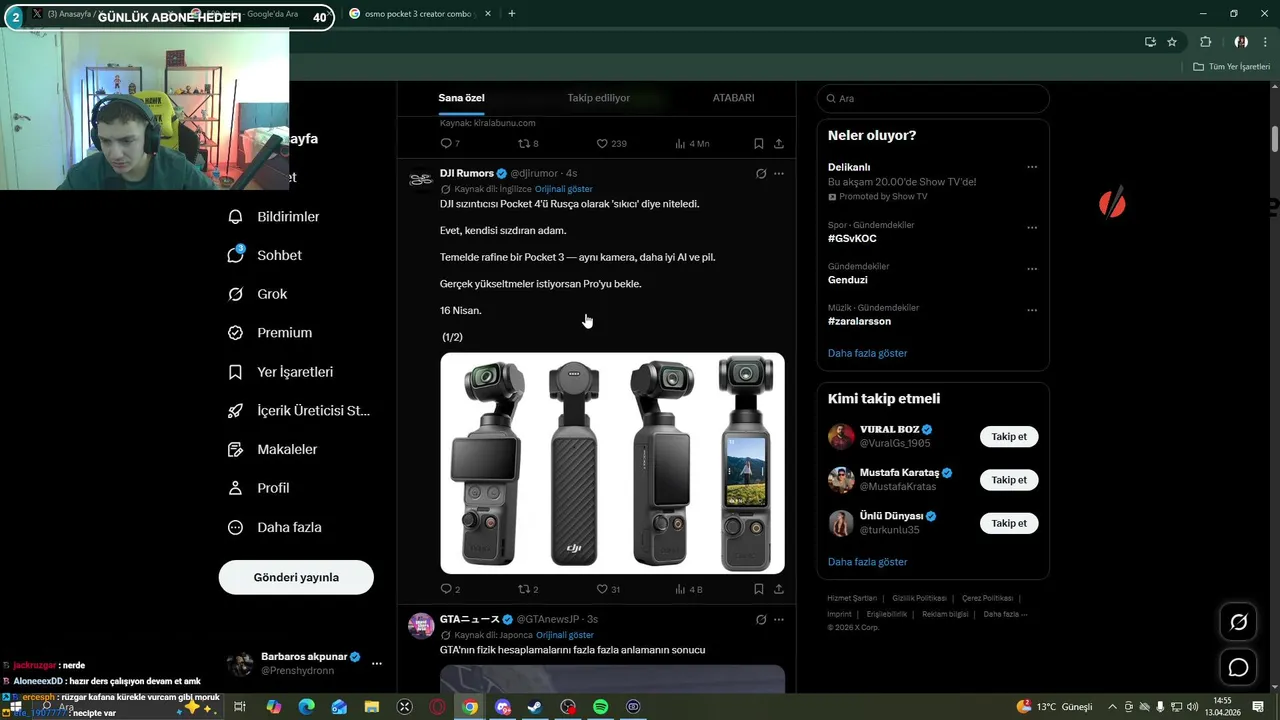Click the page's vertical scrollbar thumb
This screenshot has height=720, width=1280.
click(1275, 139)
